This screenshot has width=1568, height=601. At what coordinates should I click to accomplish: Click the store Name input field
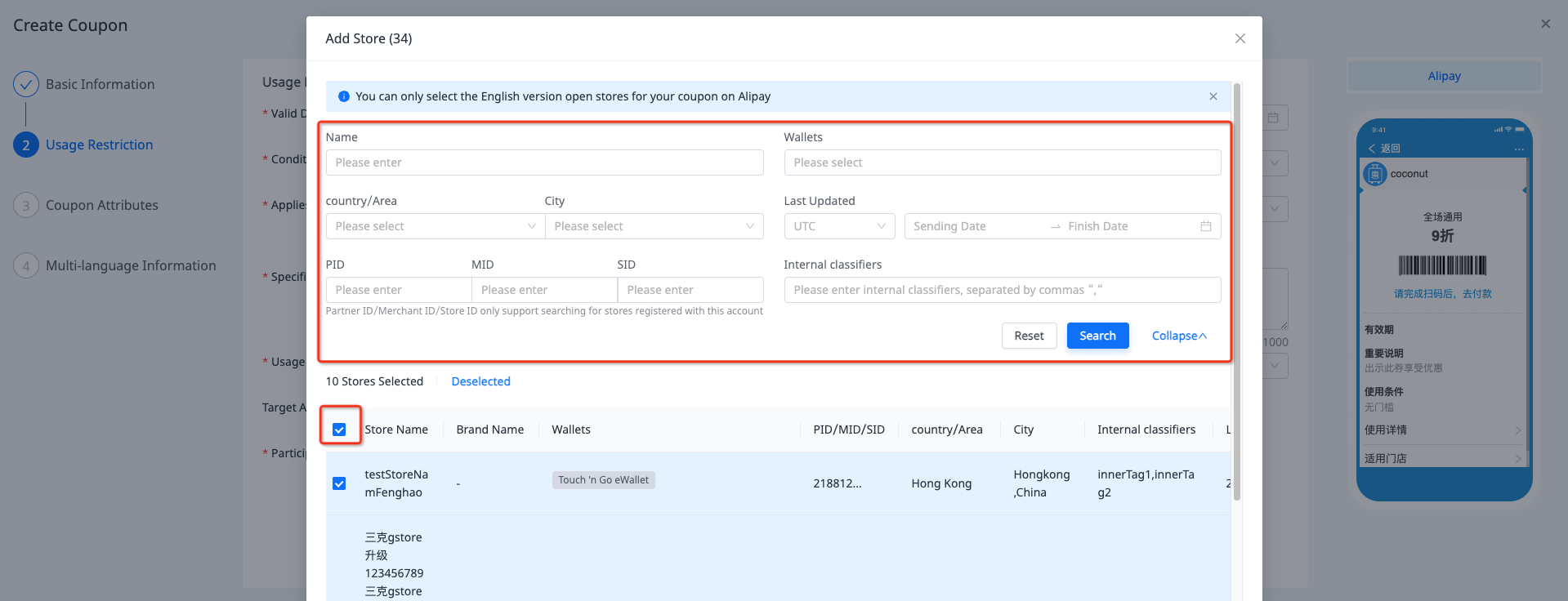coord(544,162)
